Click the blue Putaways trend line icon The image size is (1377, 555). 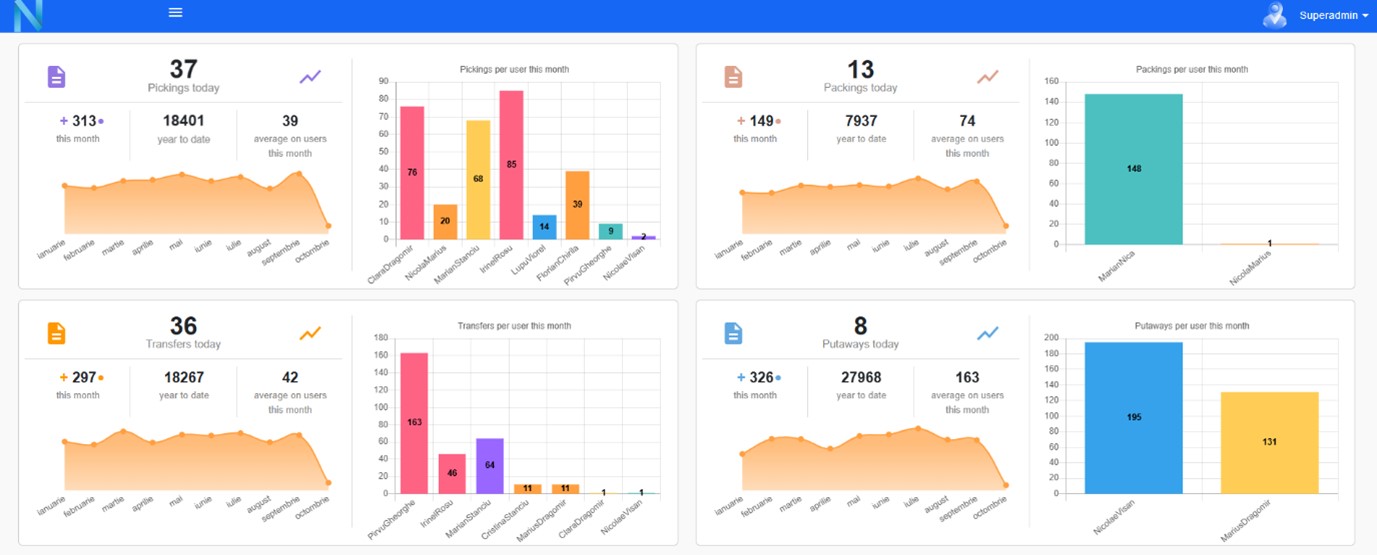click(x=988, y=333)
